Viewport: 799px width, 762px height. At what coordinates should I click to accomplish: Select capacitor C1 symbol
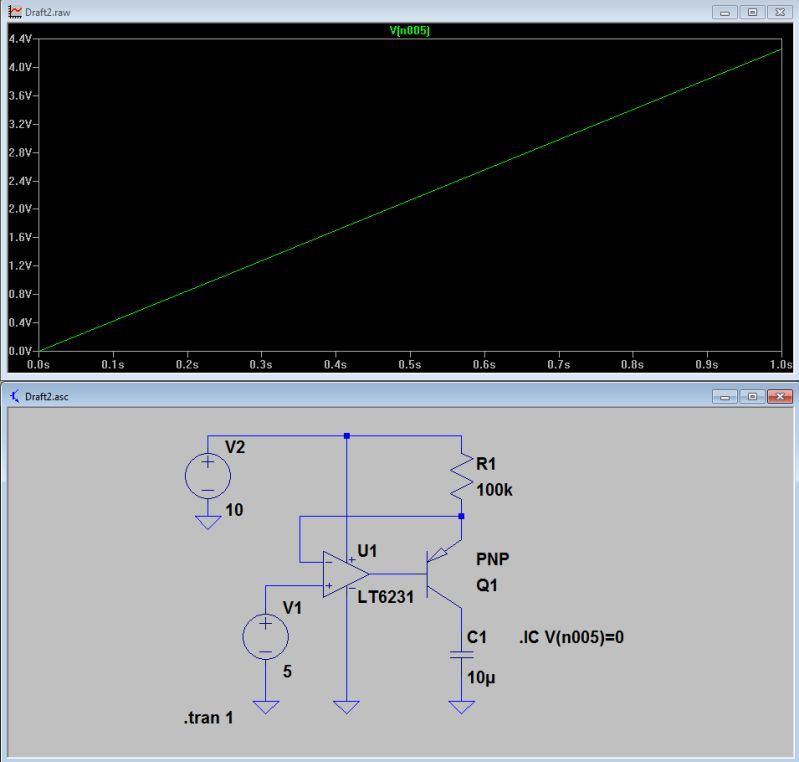pos(462,654)
